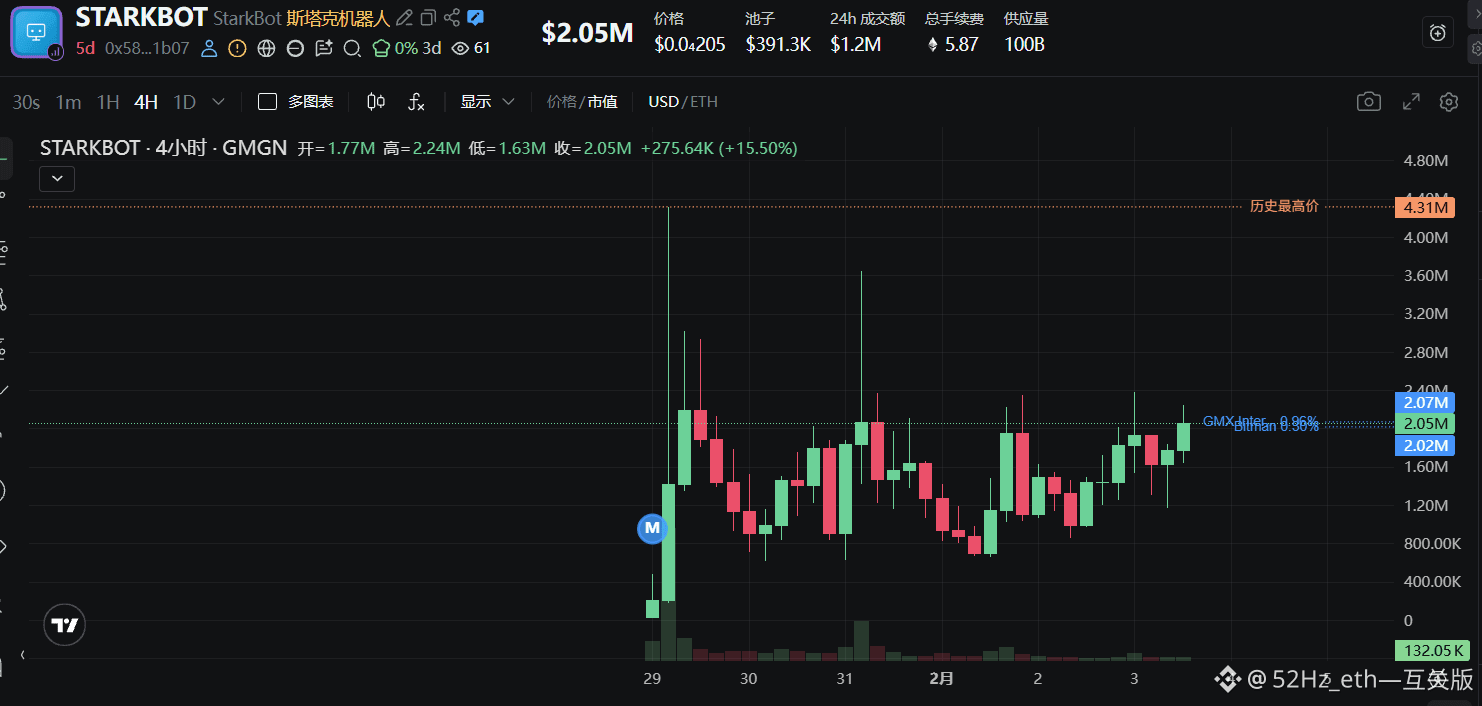Click the 历史最高价 line label
This screenshot has width=1482, height=706.
tap(1284, 206)
